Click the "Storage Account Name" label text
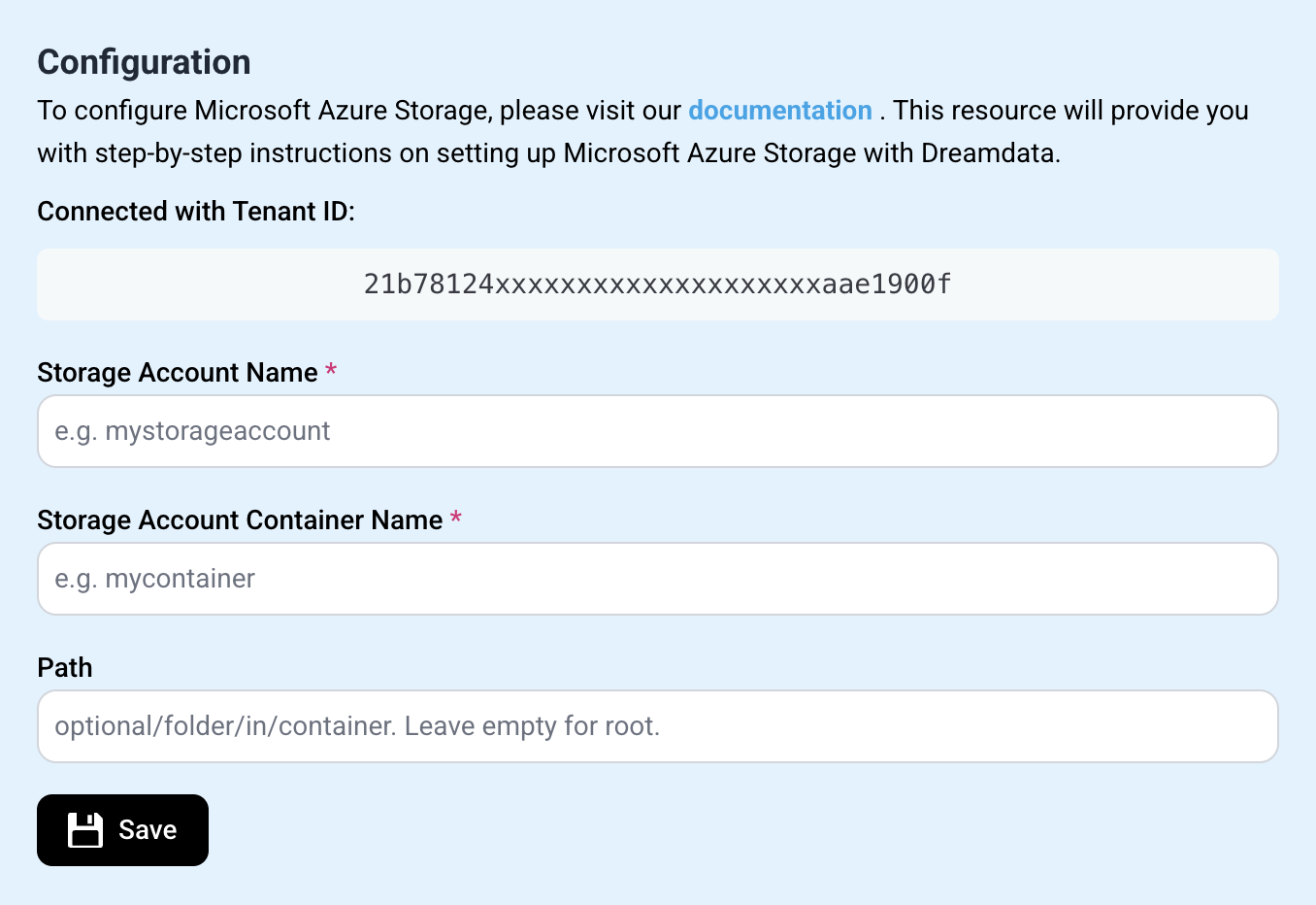The width and height of the screenshot is (1316, 905). pyautogui.click(x=178, y=373)
